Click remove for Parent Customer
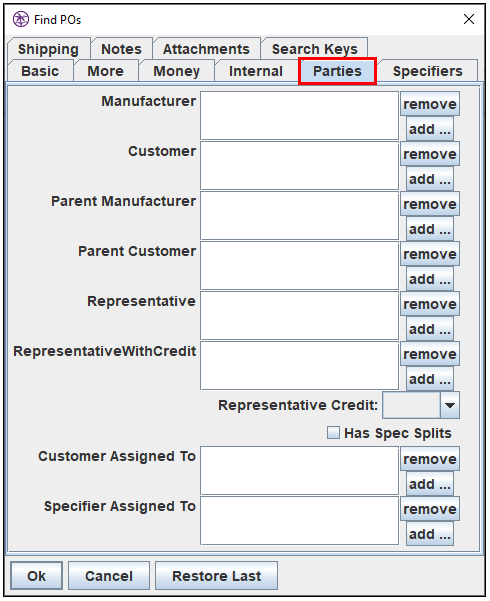 pyautogui.click(x=430, y=254)
